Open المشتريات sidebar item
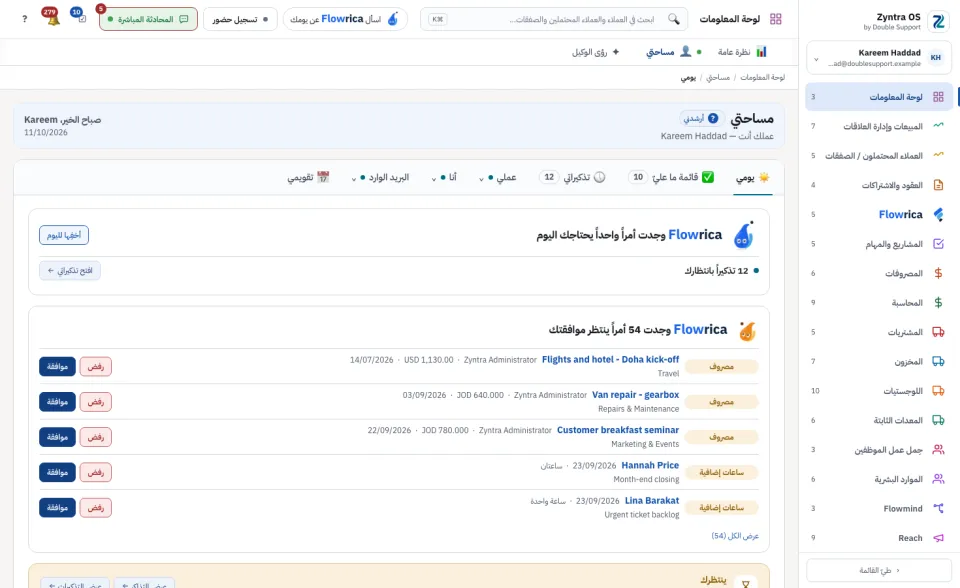The width and height of the screenshot is (960, 588). [x=879, y=332]
